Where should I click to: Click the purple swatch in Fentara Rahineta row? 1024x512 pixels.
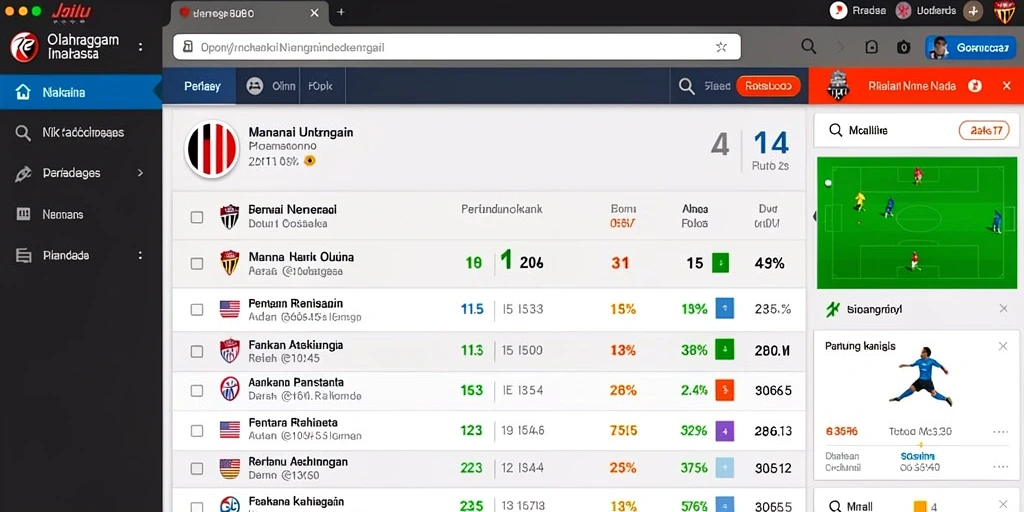725,431
